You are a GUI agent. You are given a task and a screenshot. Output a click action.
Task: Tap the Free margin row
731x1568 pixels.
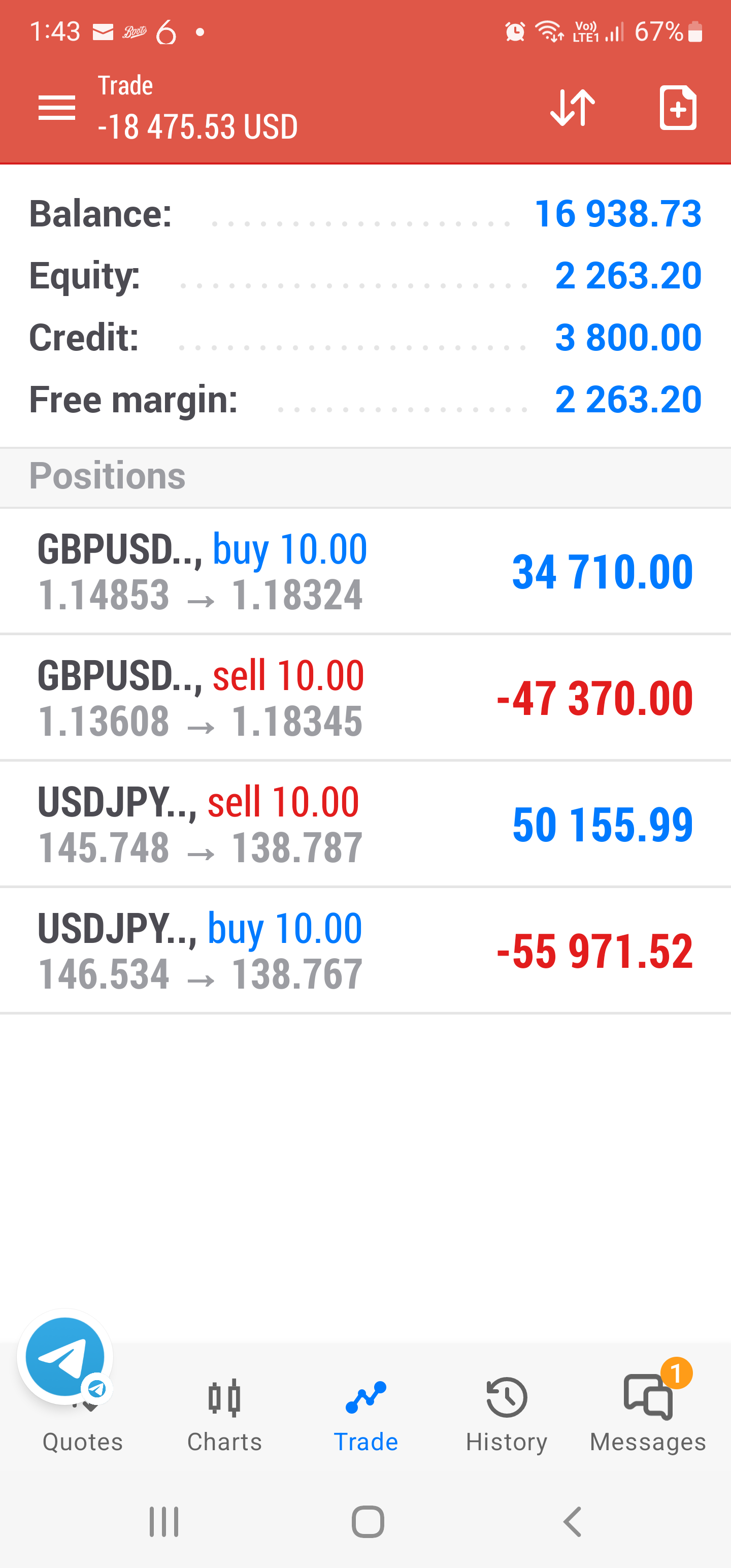pyautogui.click(x=365, y=399)
